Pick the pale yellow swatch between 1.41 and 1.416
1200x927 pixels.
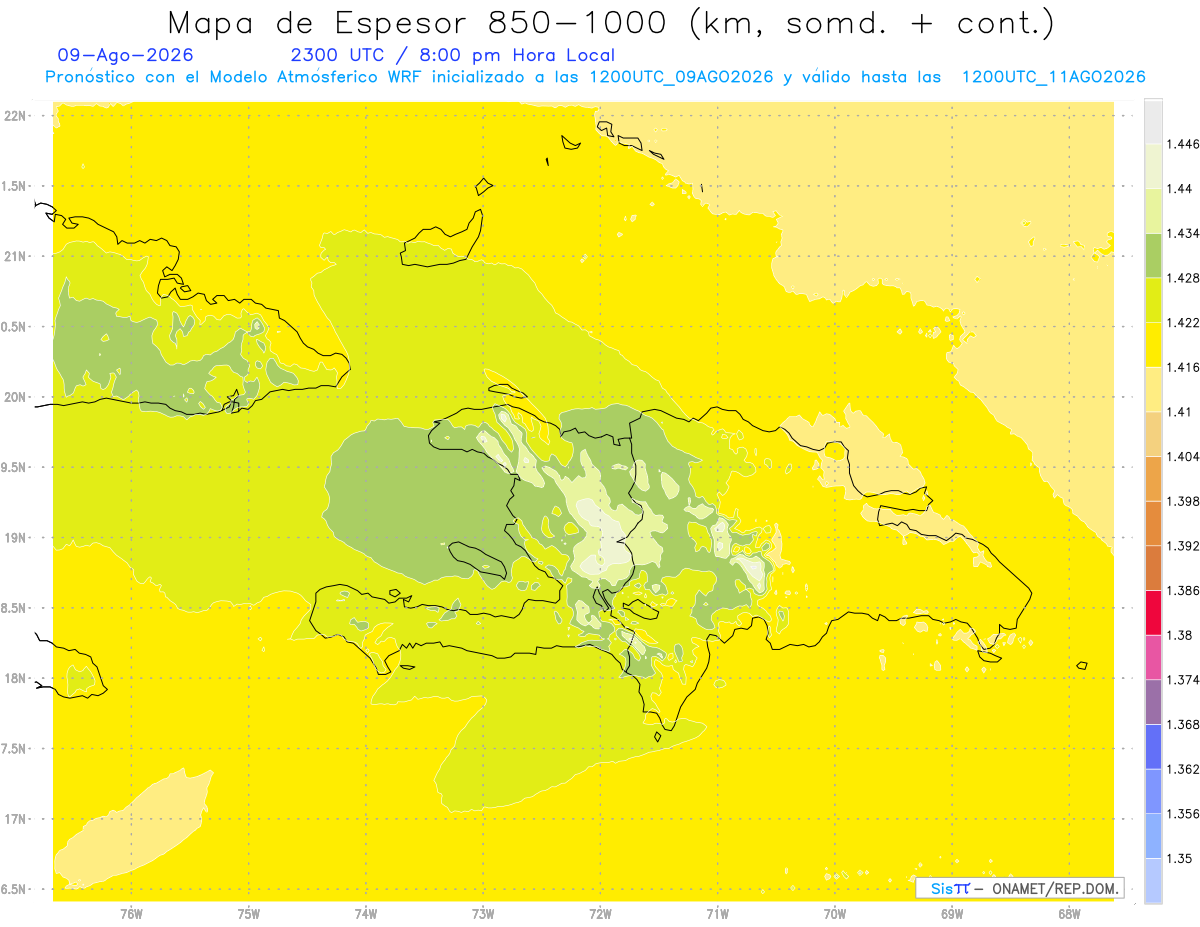point(1153,389)
